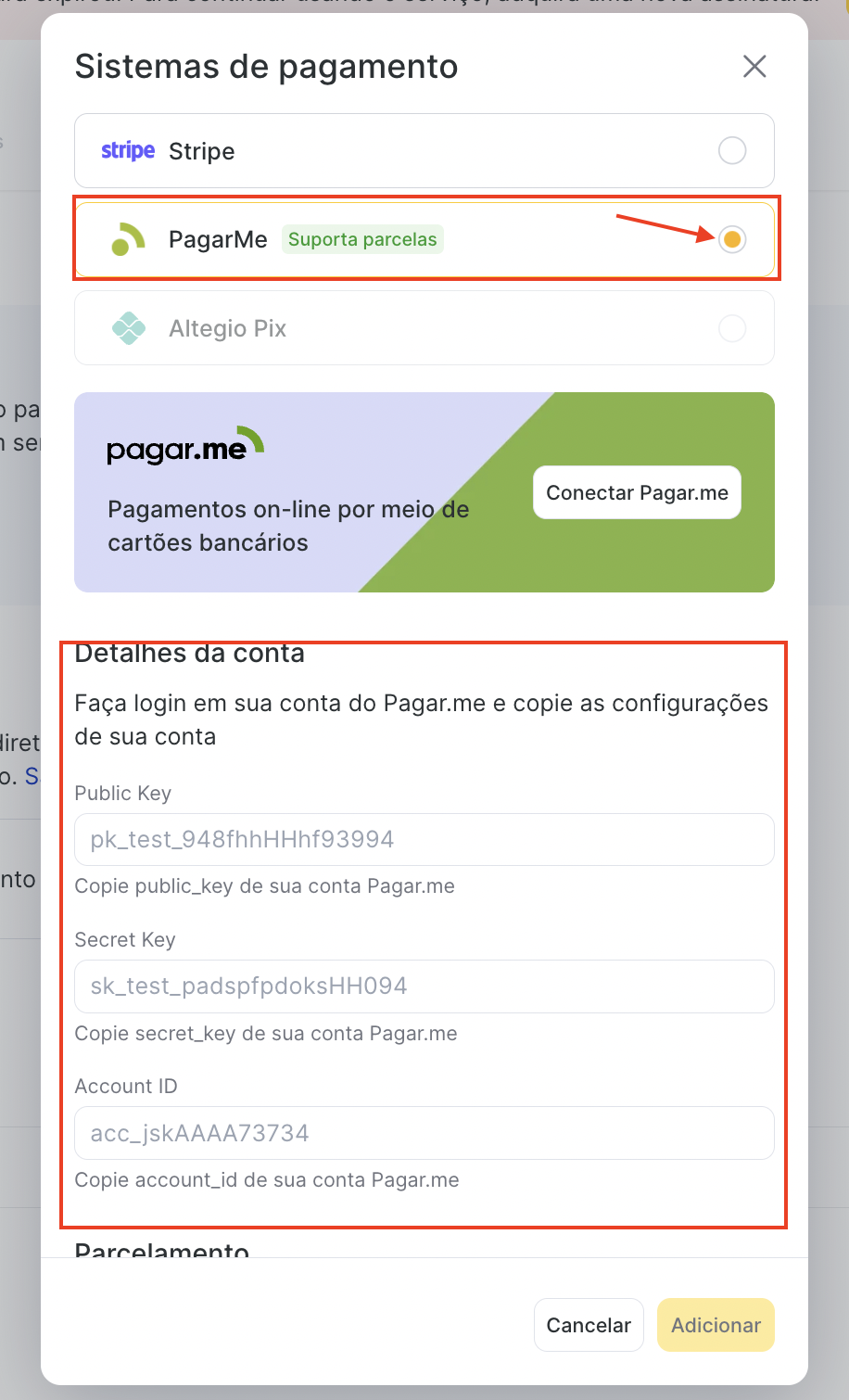This screenshot has width=849, height=1400.
Task: Click the Cancelar button
Action: pos(589,1325)
